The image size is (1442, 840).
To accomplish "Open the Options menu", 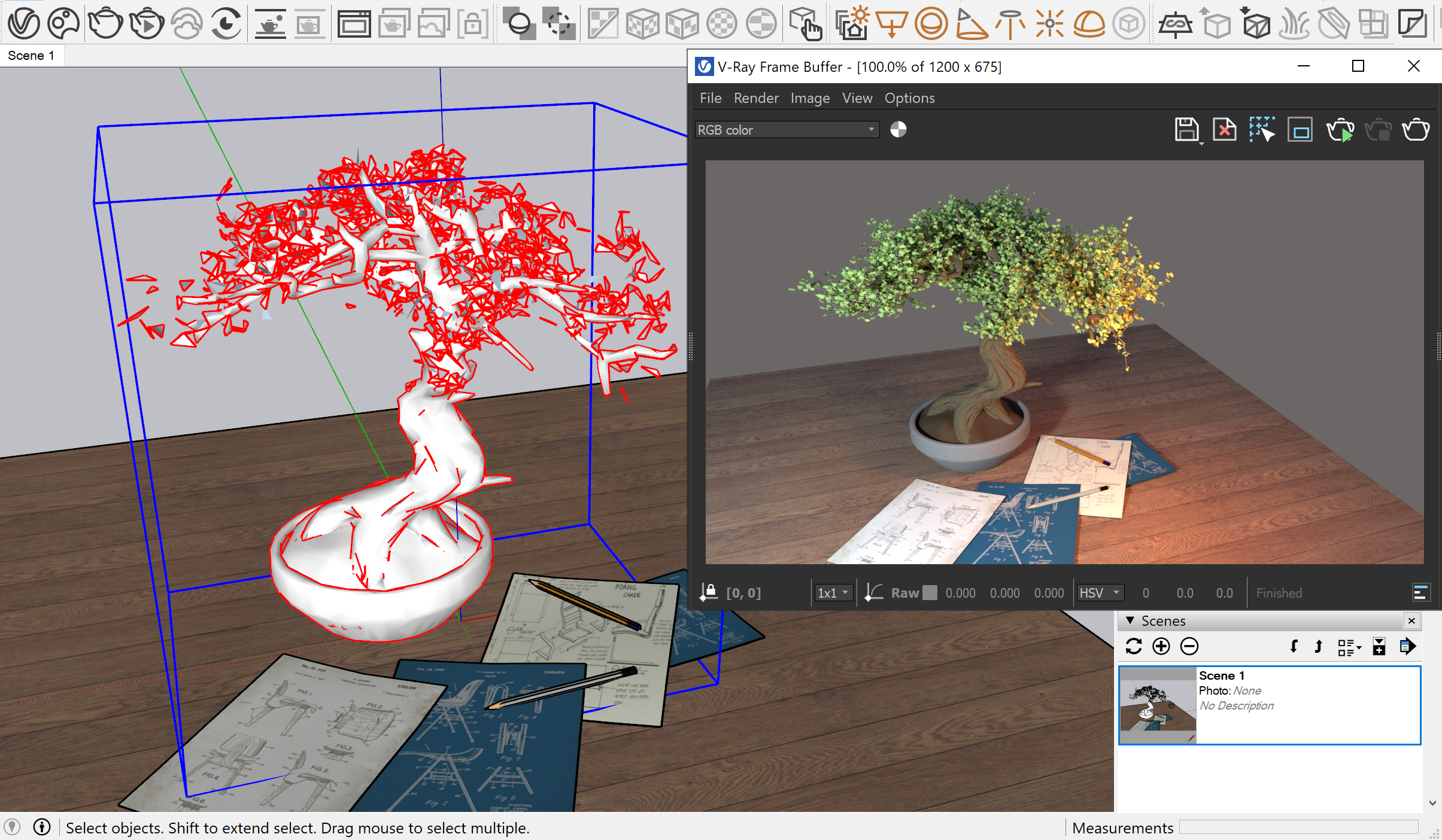I will [x=909, y=98].
